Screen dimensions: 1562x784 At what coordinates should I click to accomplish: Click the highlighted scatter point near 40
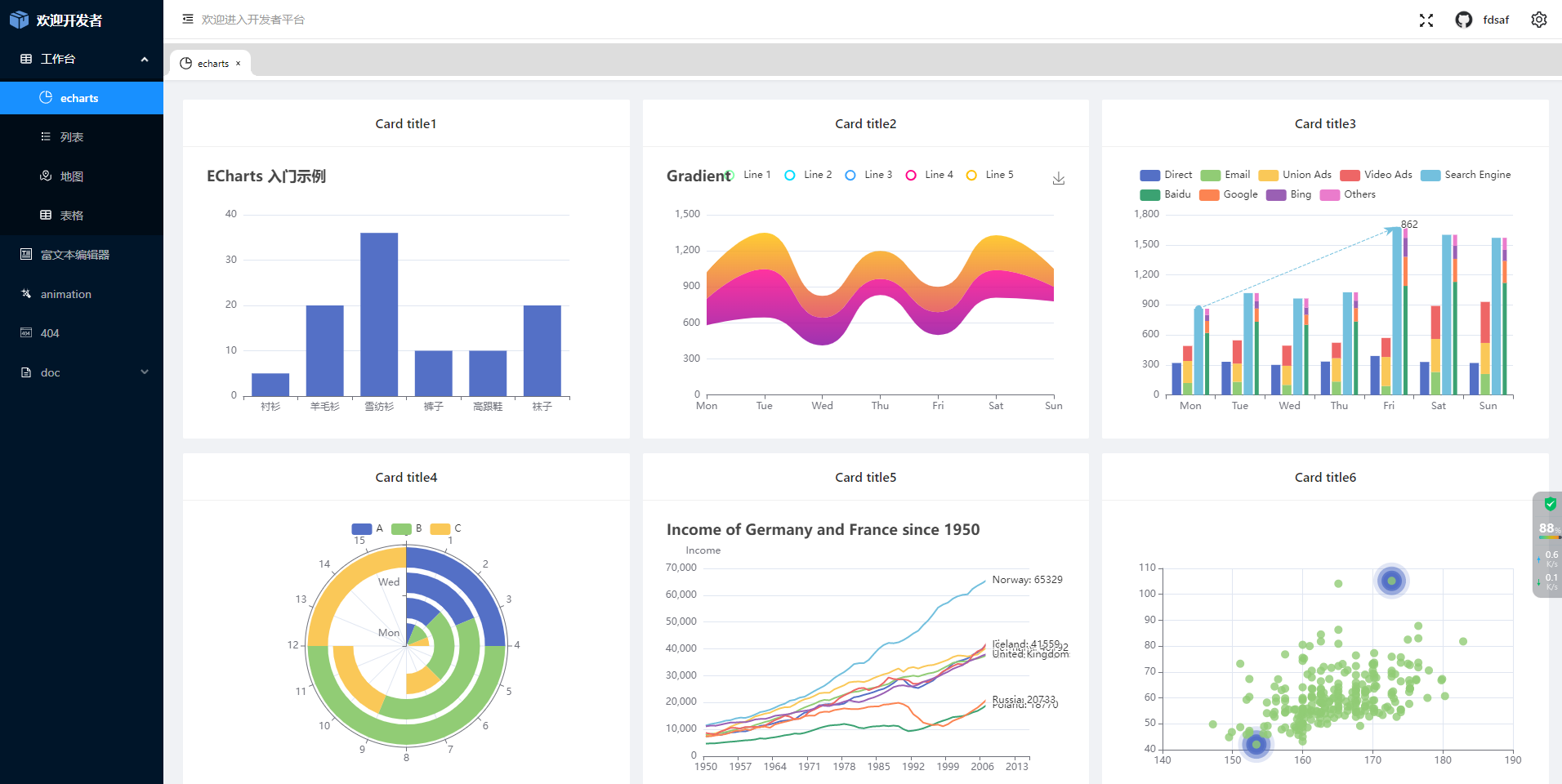[1256, 744]
